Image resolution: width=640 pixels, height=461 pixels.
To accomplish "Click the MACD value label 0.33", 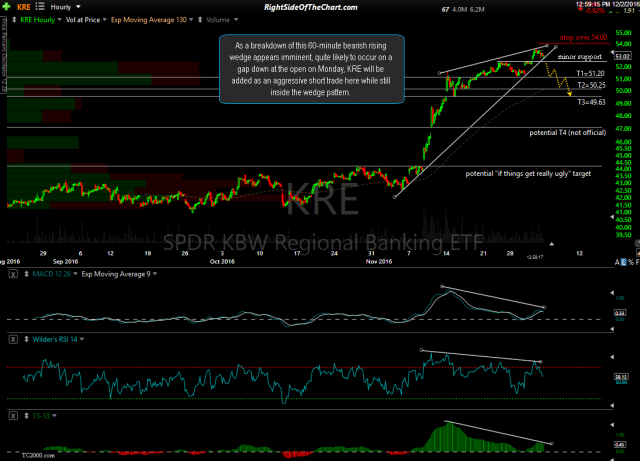I will (620, 313).
